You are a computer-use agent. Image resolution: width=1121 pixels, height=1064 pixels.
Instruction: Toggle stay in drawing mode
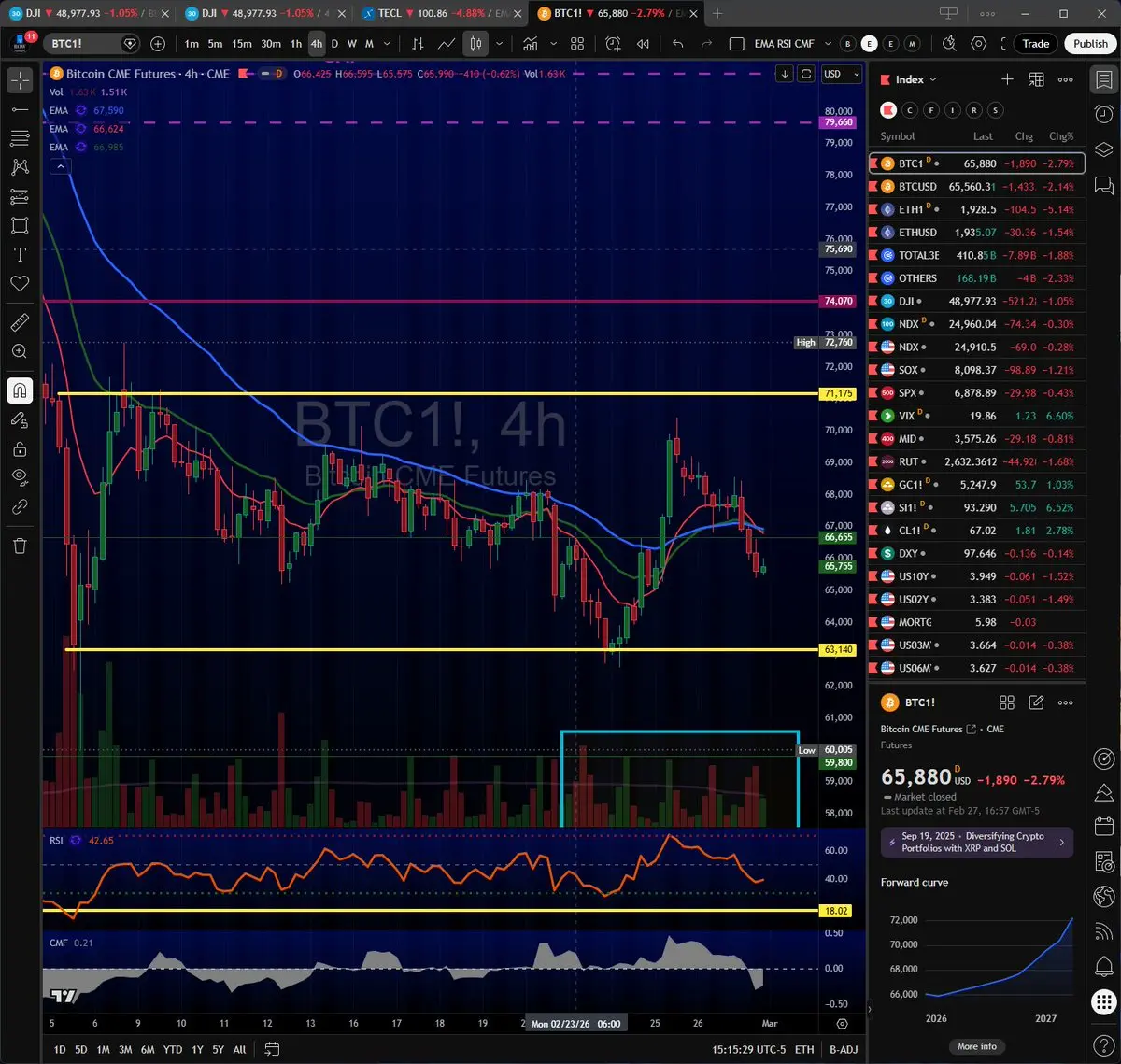[x=20, y=419]
